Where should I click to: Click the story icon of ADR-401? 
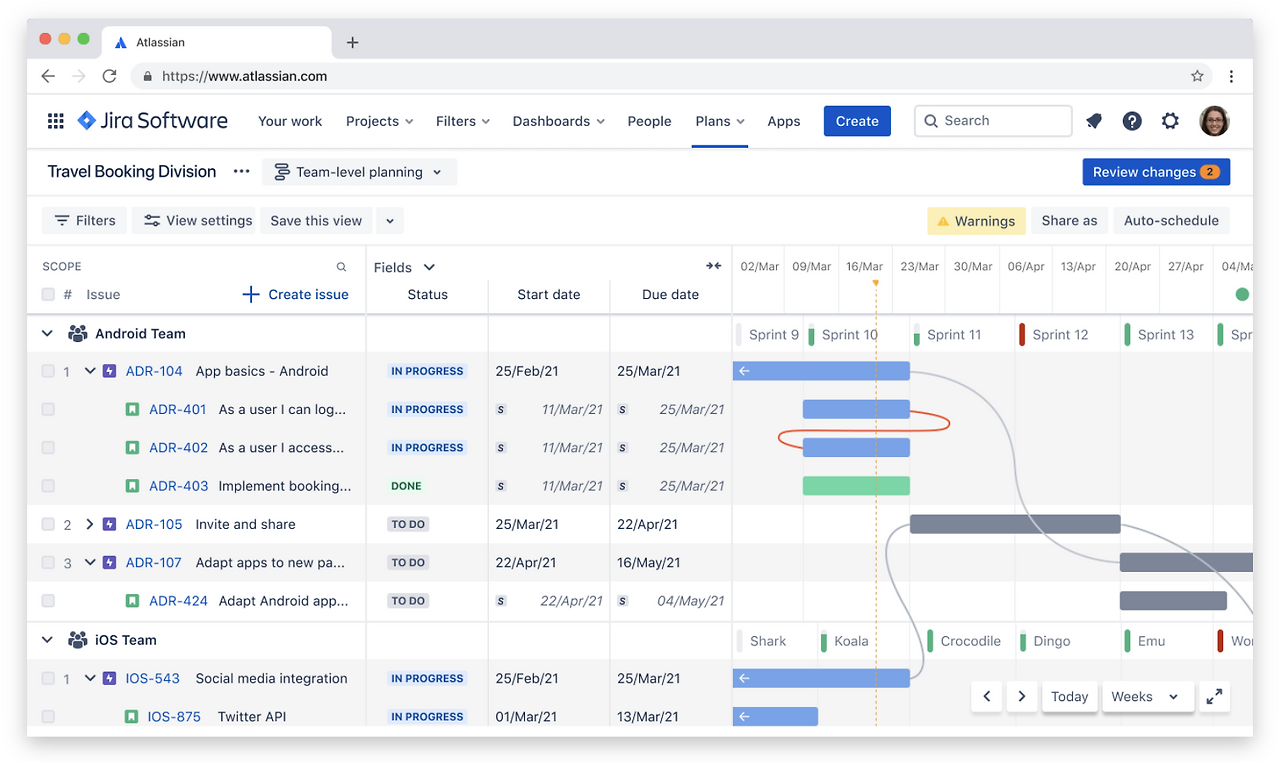click(x=132, y=409)
